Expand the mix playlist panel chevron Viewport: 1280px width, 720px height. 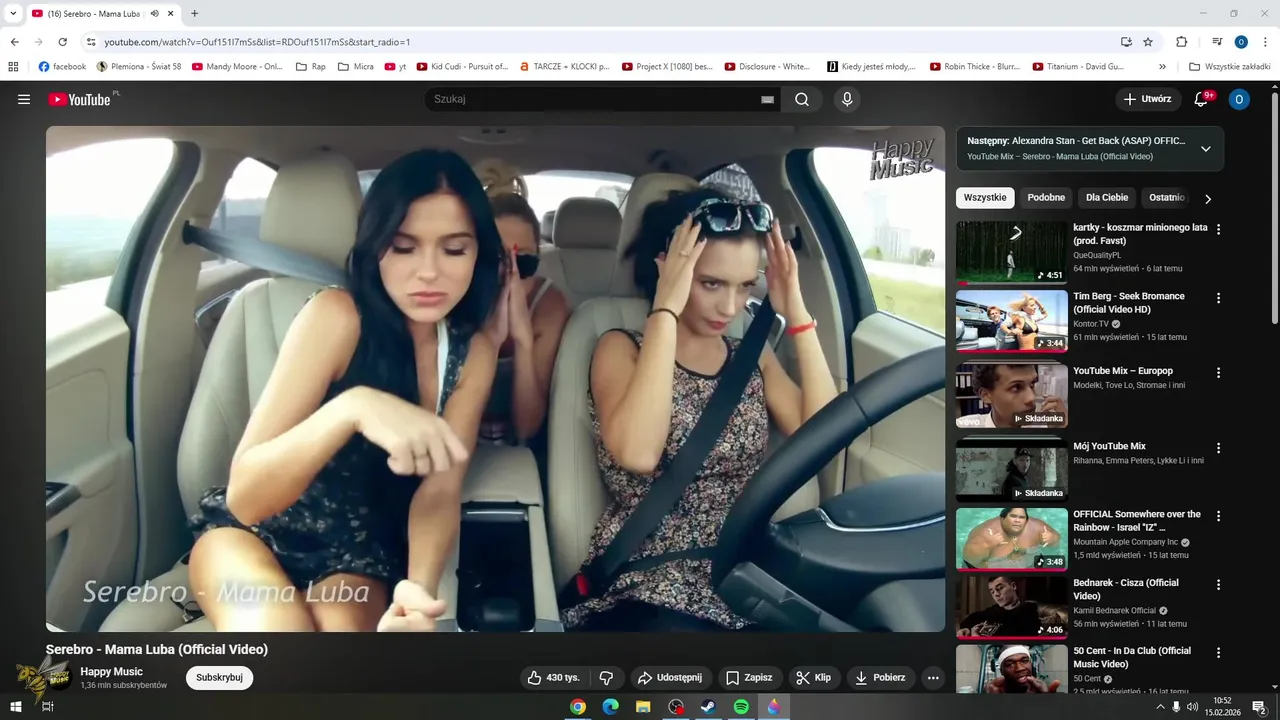click(1205, 149)
